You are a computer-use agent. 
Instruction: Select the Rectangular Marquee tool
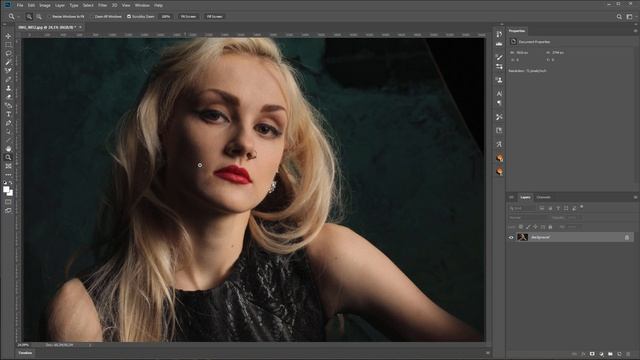coord(8,44)
